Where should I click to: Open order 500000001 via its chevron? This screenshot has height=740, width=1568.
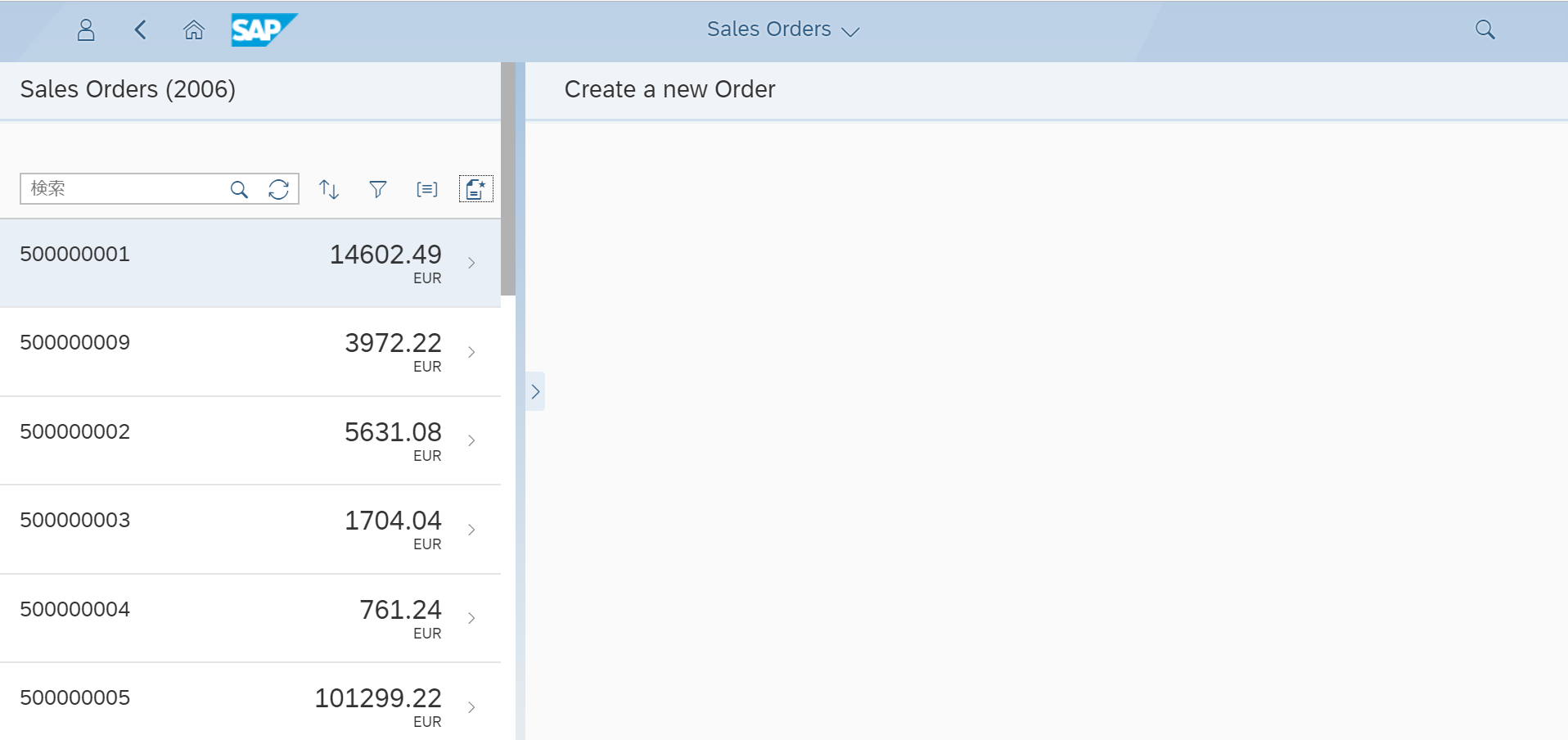(471, 263)
